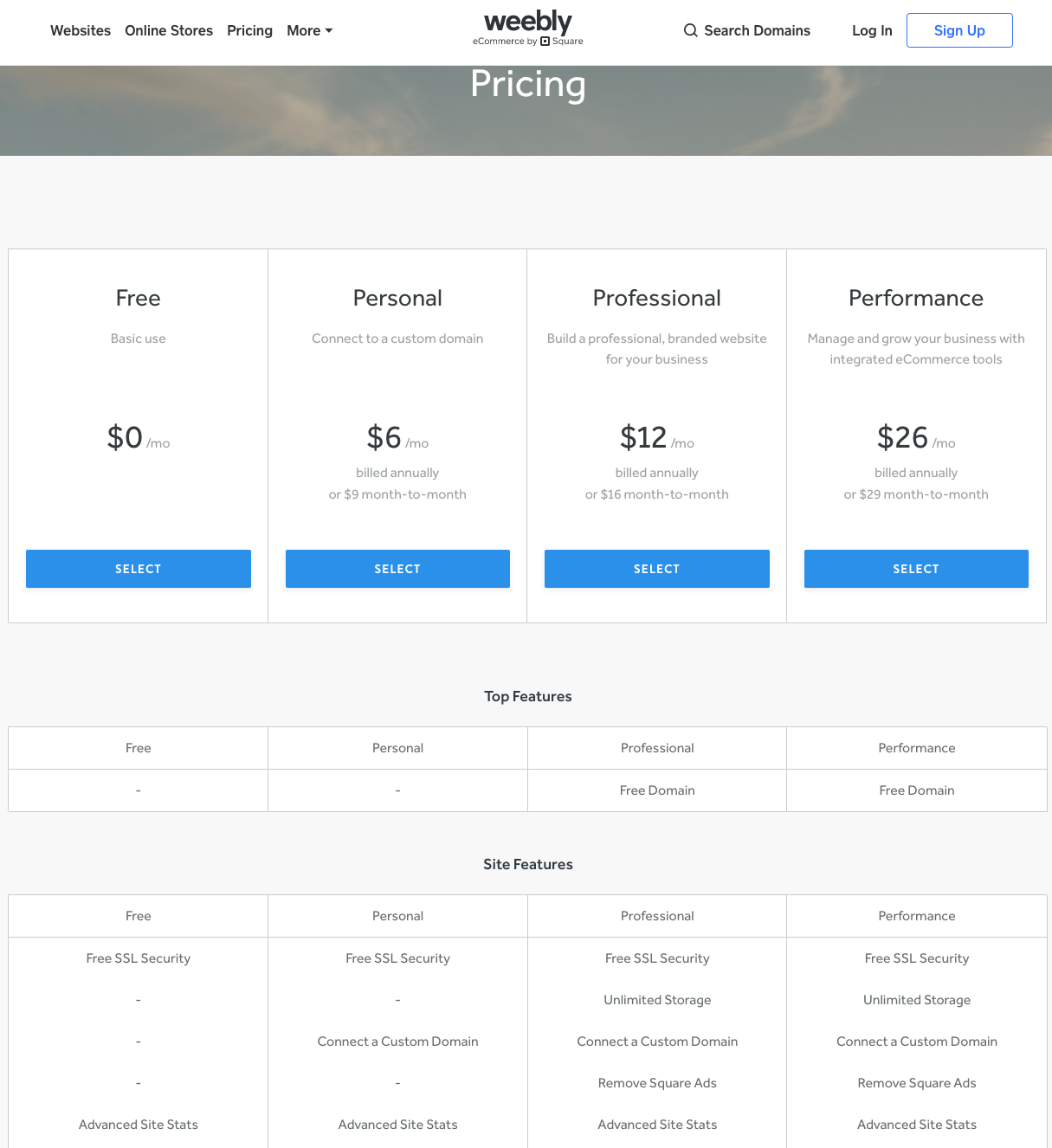Click Personal column in Site Features

pyautogui.click(x=397, y=916)
